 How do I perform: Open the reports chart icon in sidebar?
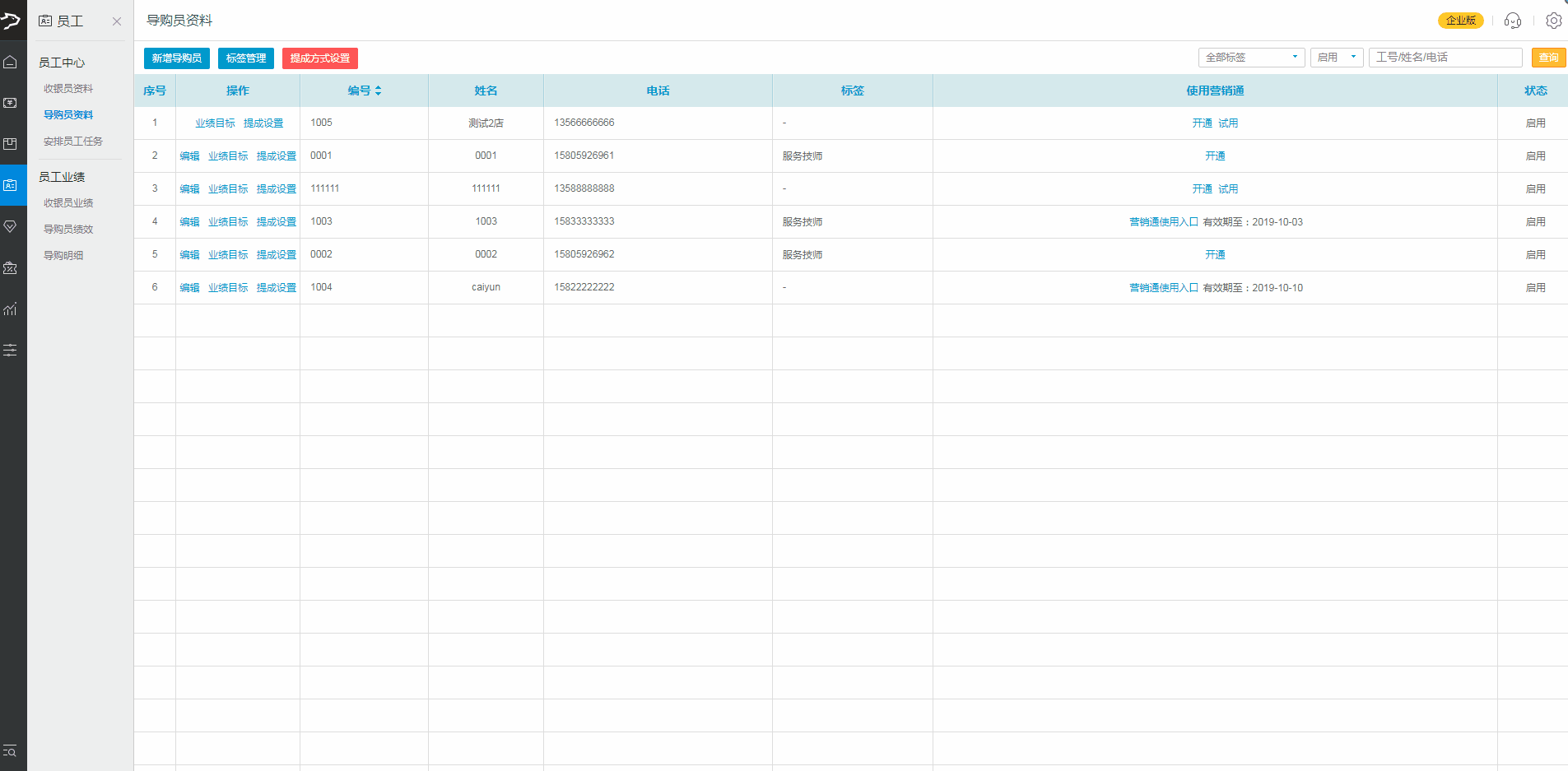pyautogui.click(x=11, y=309)
